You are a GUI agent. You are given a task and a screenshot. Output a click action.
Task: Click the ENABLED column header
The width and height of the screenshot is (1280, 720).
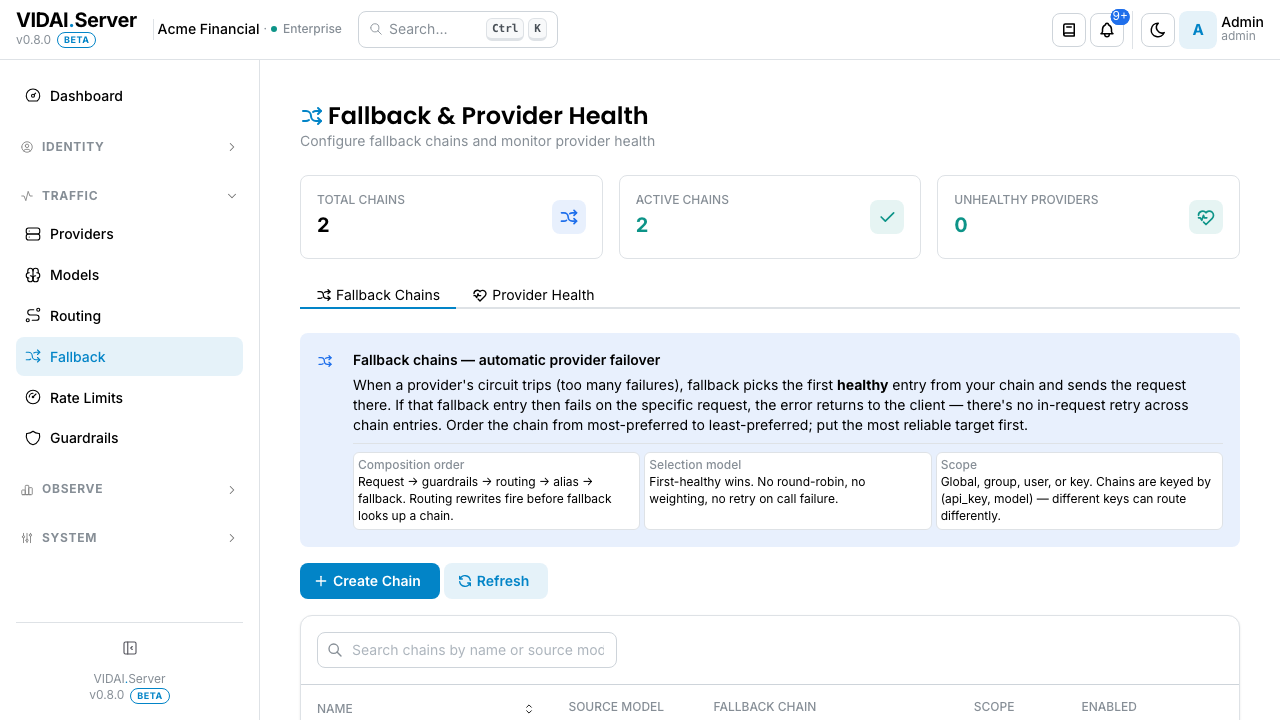[x=1109, y=707]
